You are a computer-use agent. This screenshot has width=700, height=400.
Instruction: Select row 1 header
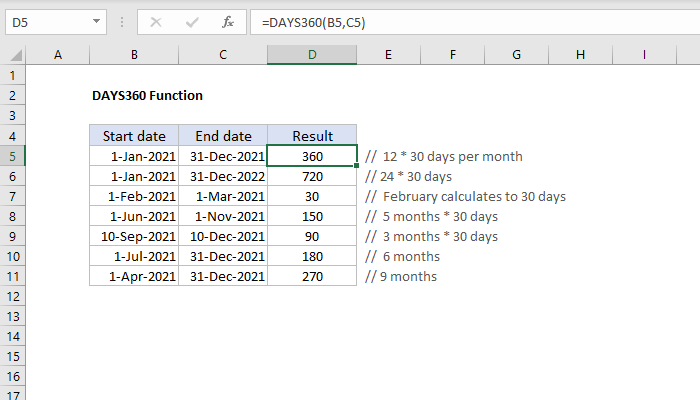pos(12,75)
